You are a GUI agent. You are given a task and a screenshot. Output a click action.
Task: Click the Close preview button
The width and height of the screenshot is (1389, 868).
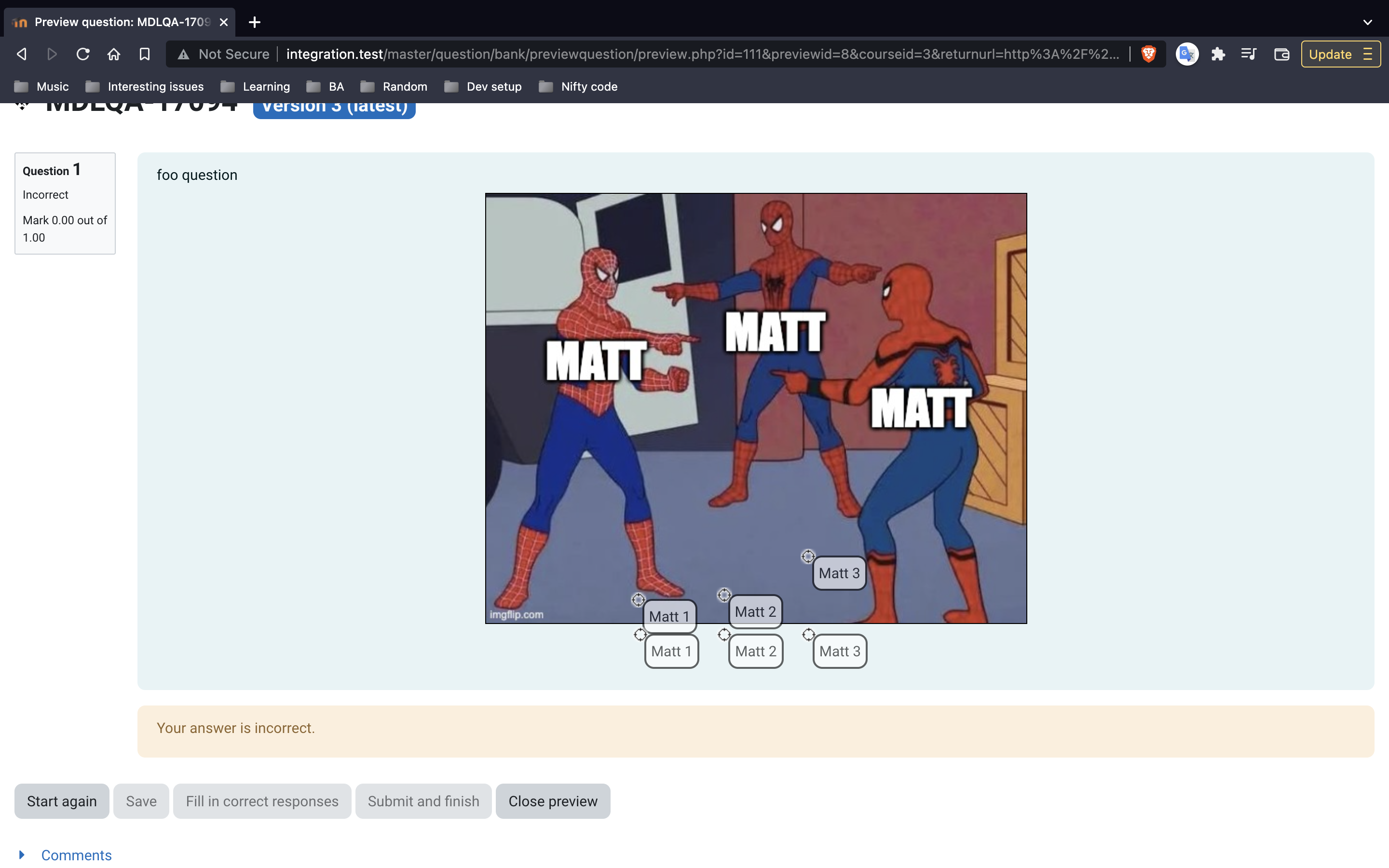click(x=553, y=801)
